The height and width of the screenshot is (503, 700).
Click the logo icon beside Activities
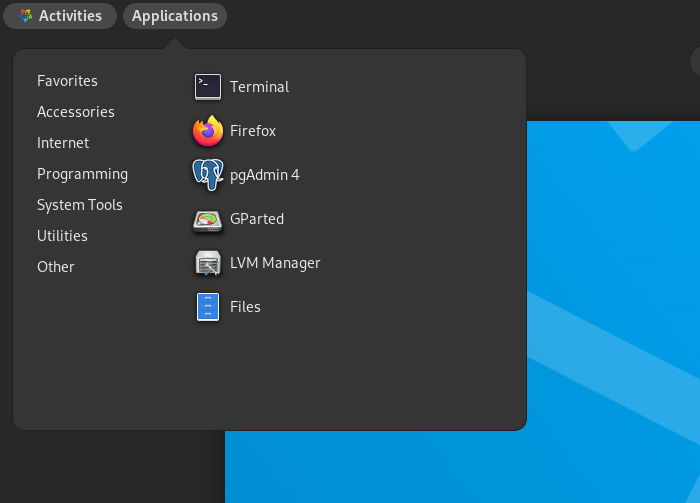pos(25,16)
